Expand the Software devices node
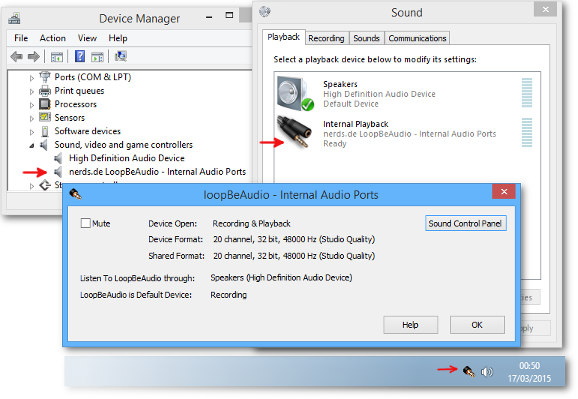Viewport: 578px width, 399px height. (x=32, y=132)
